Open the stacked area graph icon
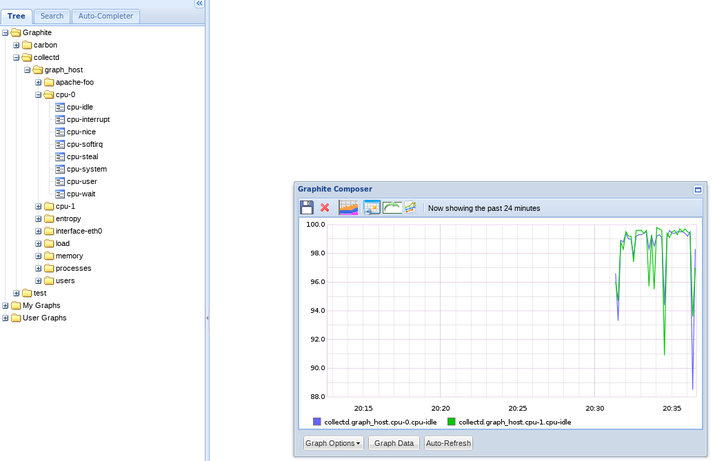The image size is (715, 461). pos(348,207)
